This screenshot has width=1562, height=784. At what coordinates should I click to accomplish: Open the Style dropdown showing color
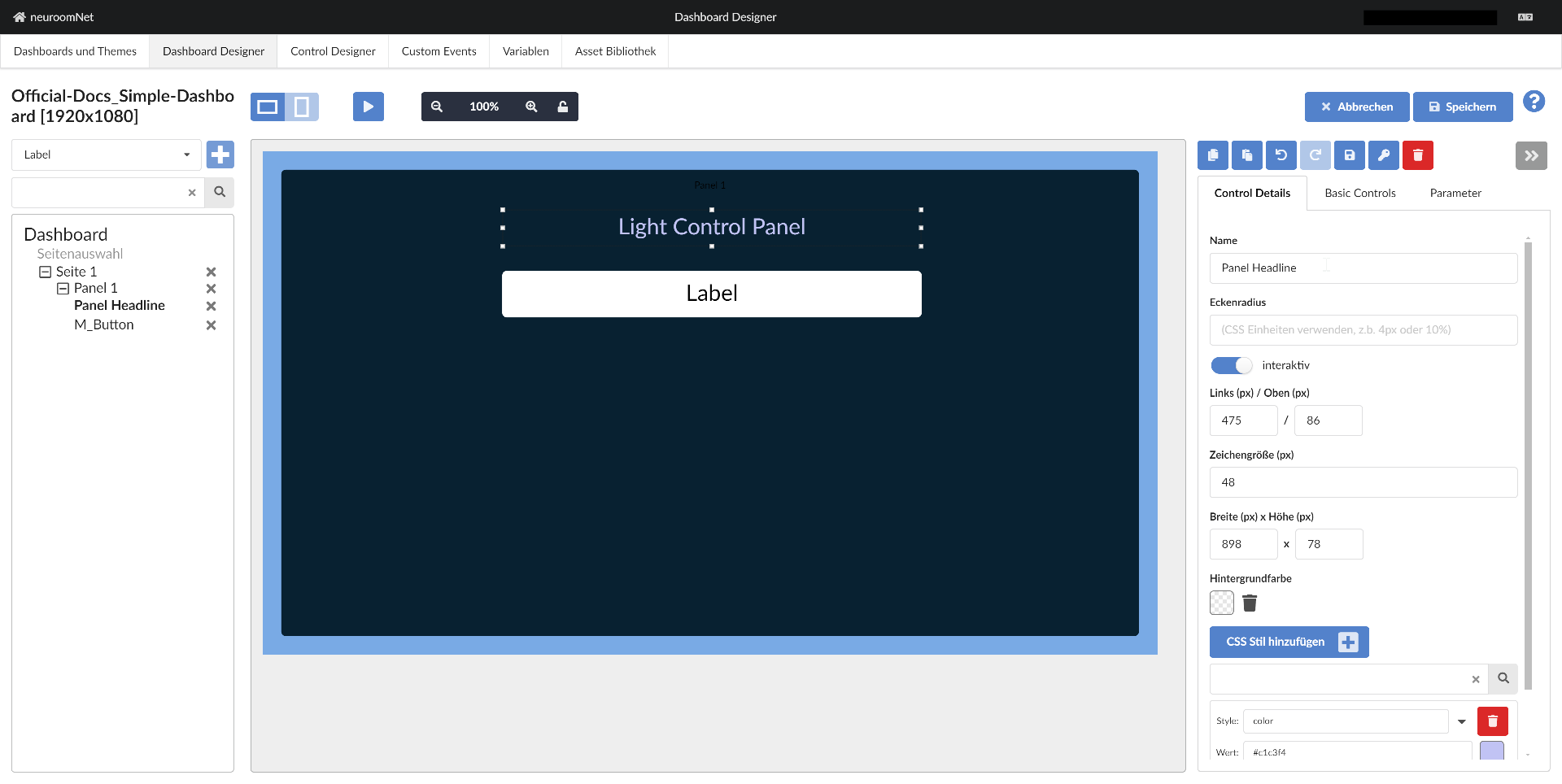1462,721
